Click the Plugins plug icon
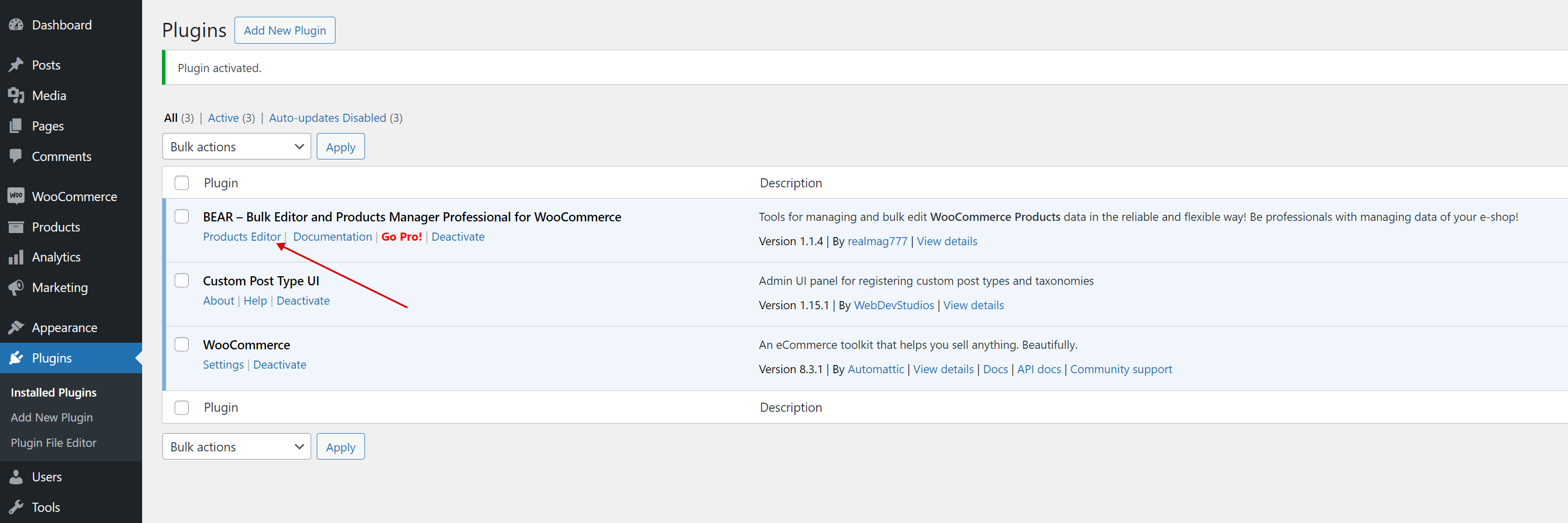 click(x=16, y=358)
